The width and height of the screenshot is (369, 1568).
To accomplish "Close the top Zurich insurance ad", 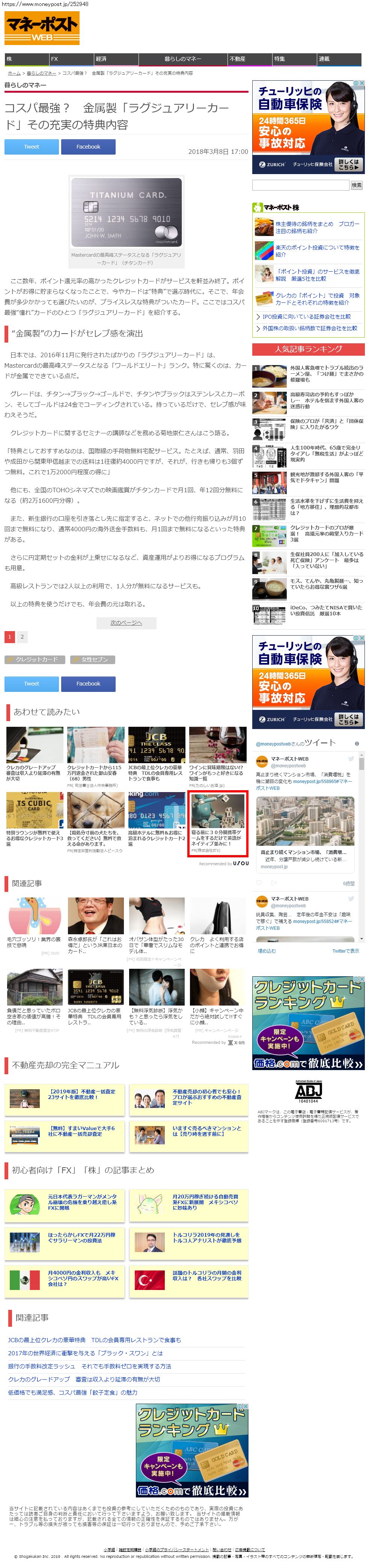I will click(362, 83).
